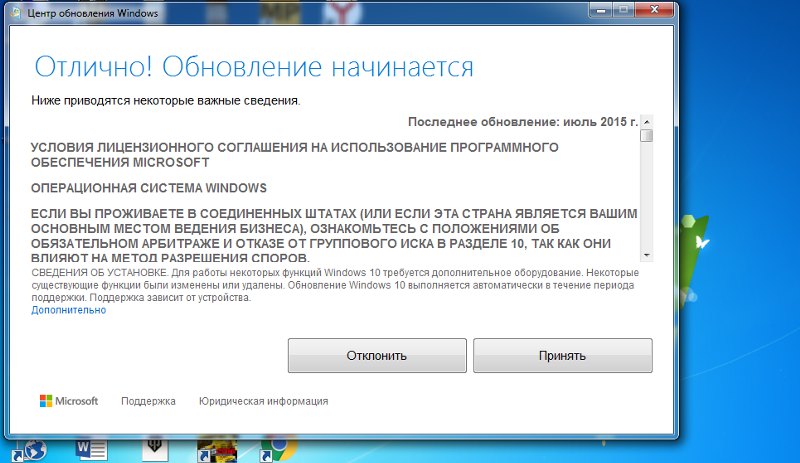
Task: Click the license scrollbar down arrow
Action: (646, 255)
